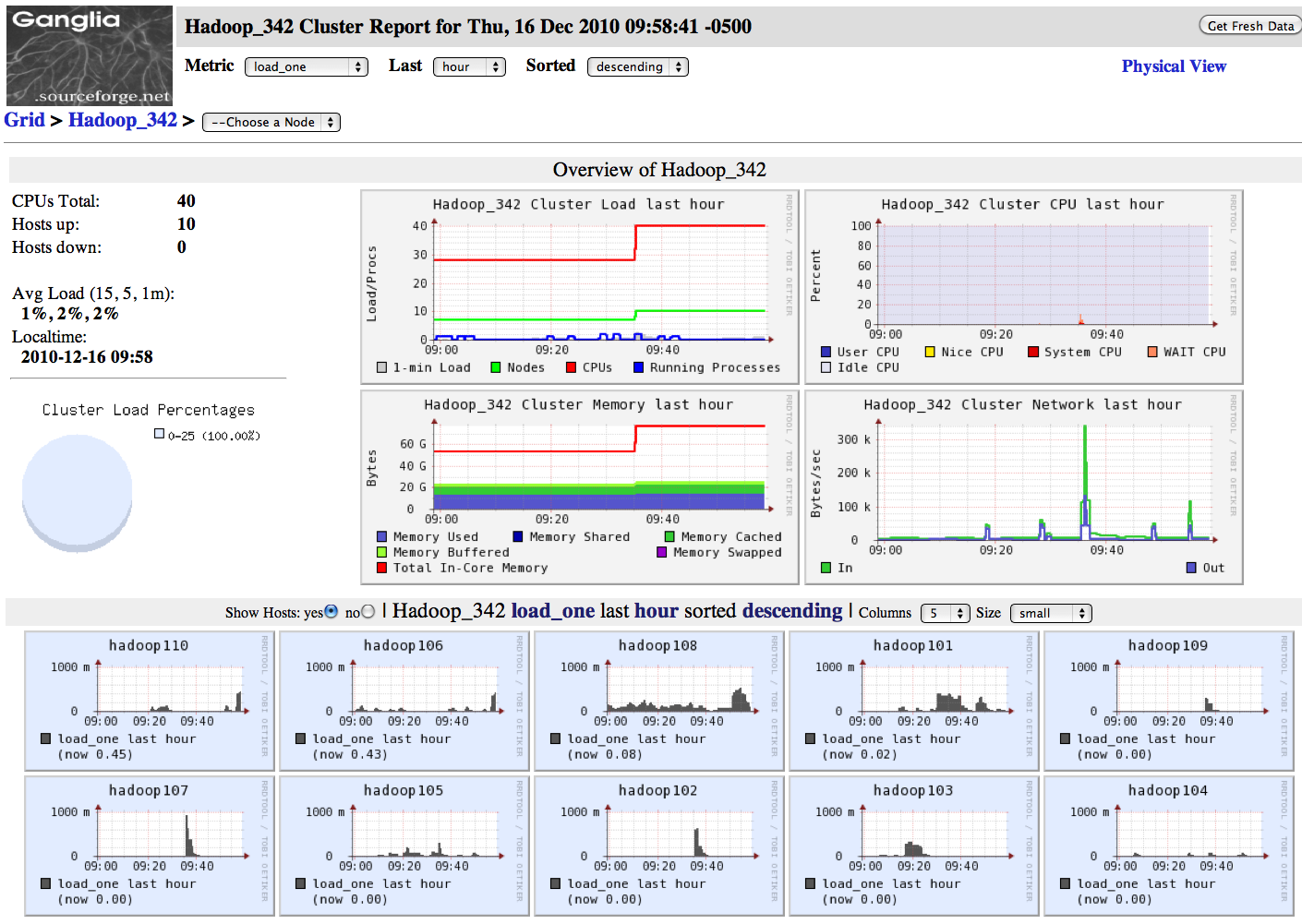Click the System CPU legend swatch
Screen dimensions: 1302x924
tap(1034, 352)
